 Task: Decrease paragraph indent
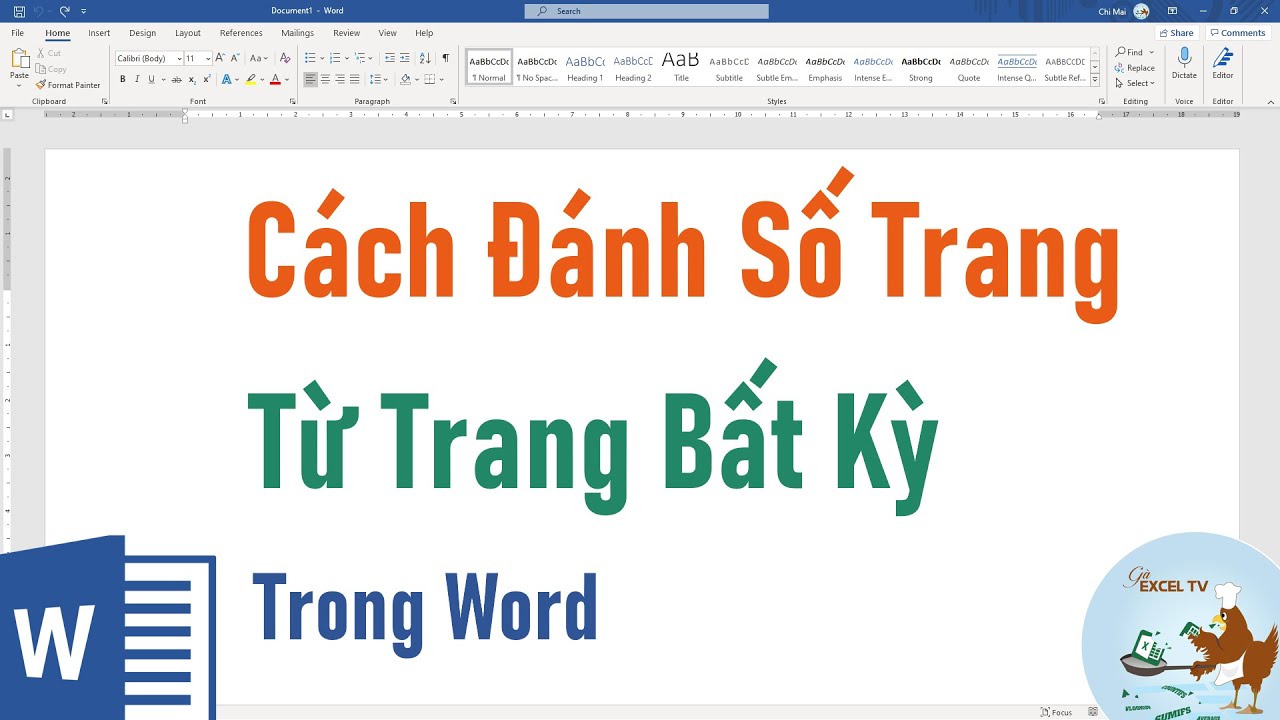pos(390,59)
